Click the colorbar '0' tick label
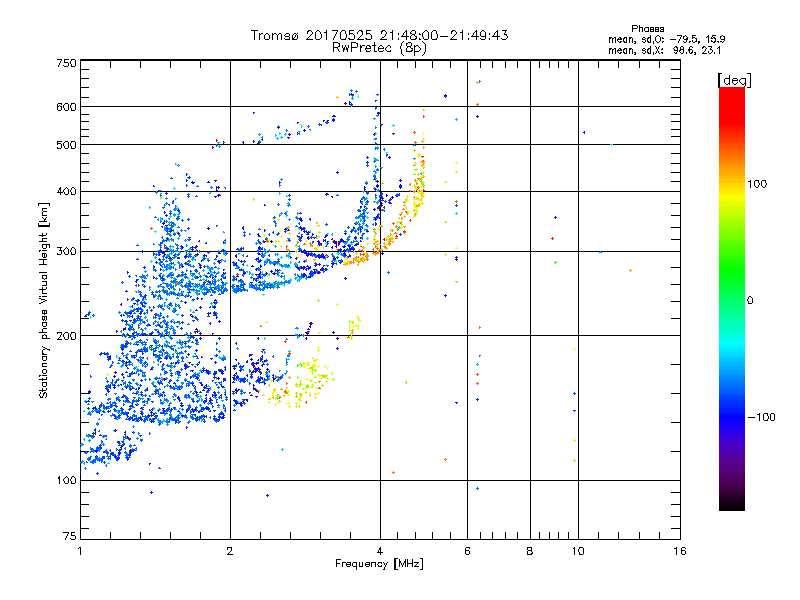800x600 pixels. pos(750,301)
